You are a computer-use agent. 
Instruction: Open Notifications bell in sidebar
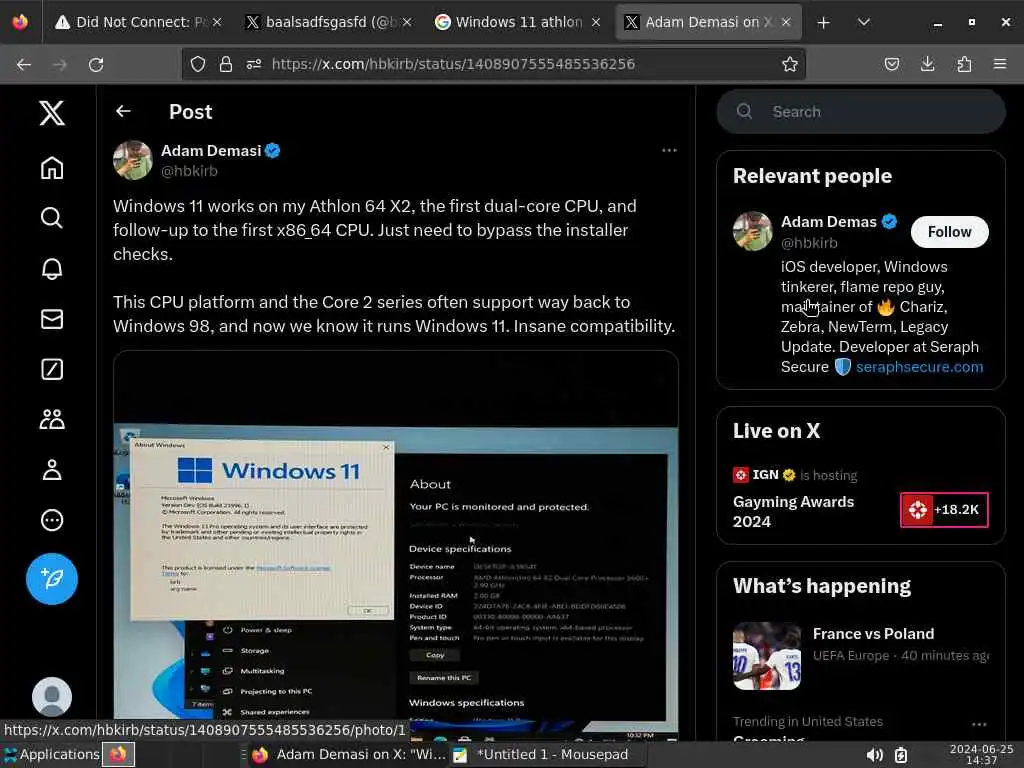point(52,268)
